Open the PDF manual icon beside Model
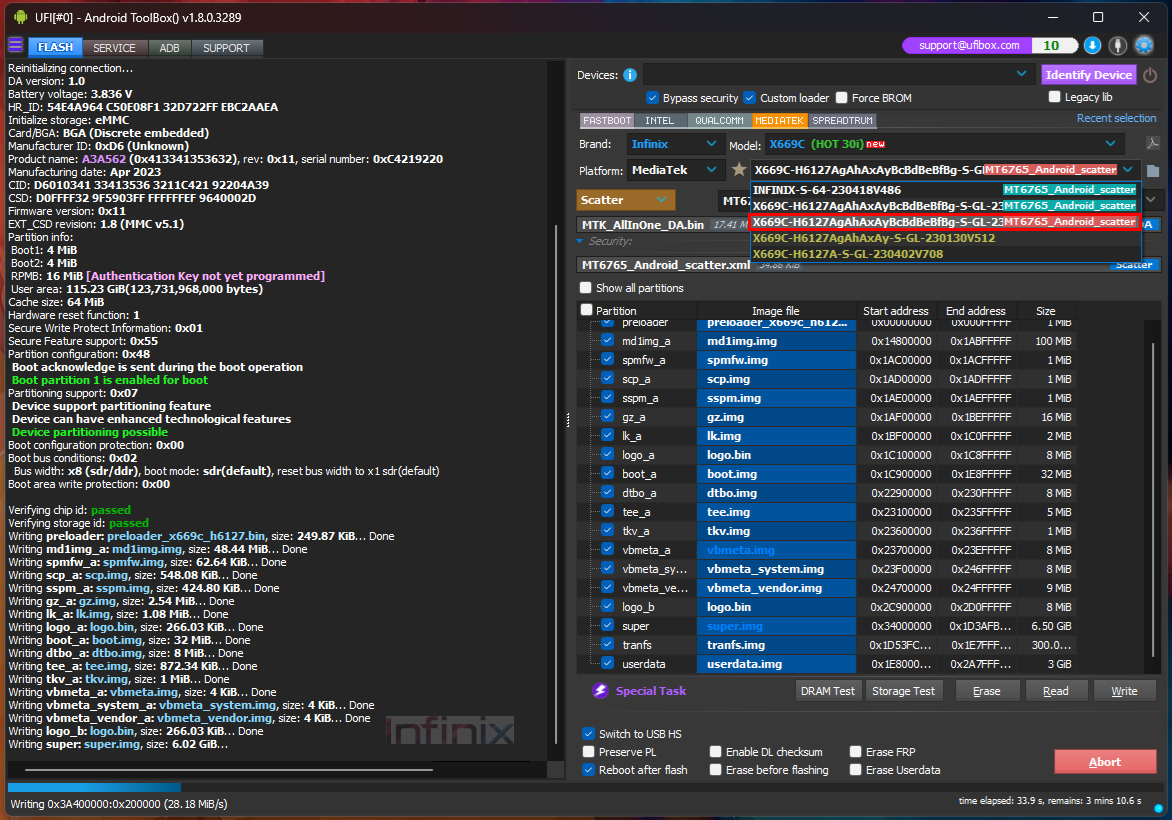This screenshot has height=820, width=1172. 1153,144
